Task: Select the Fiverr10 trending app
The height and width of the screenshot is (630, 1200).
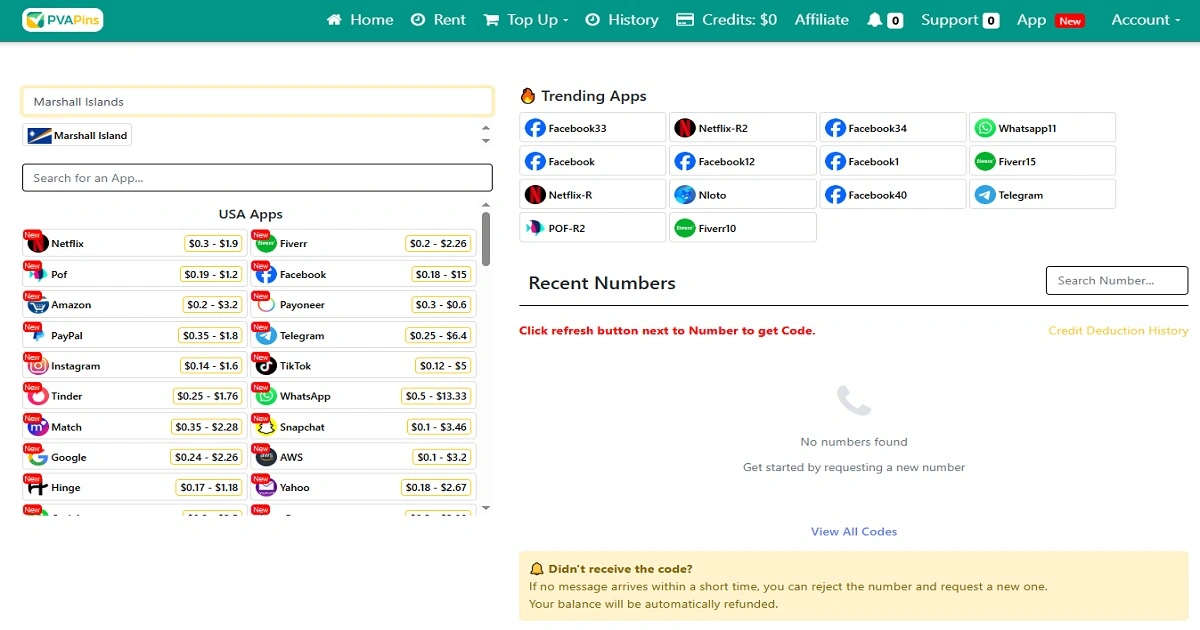Action: pos(743,228)
